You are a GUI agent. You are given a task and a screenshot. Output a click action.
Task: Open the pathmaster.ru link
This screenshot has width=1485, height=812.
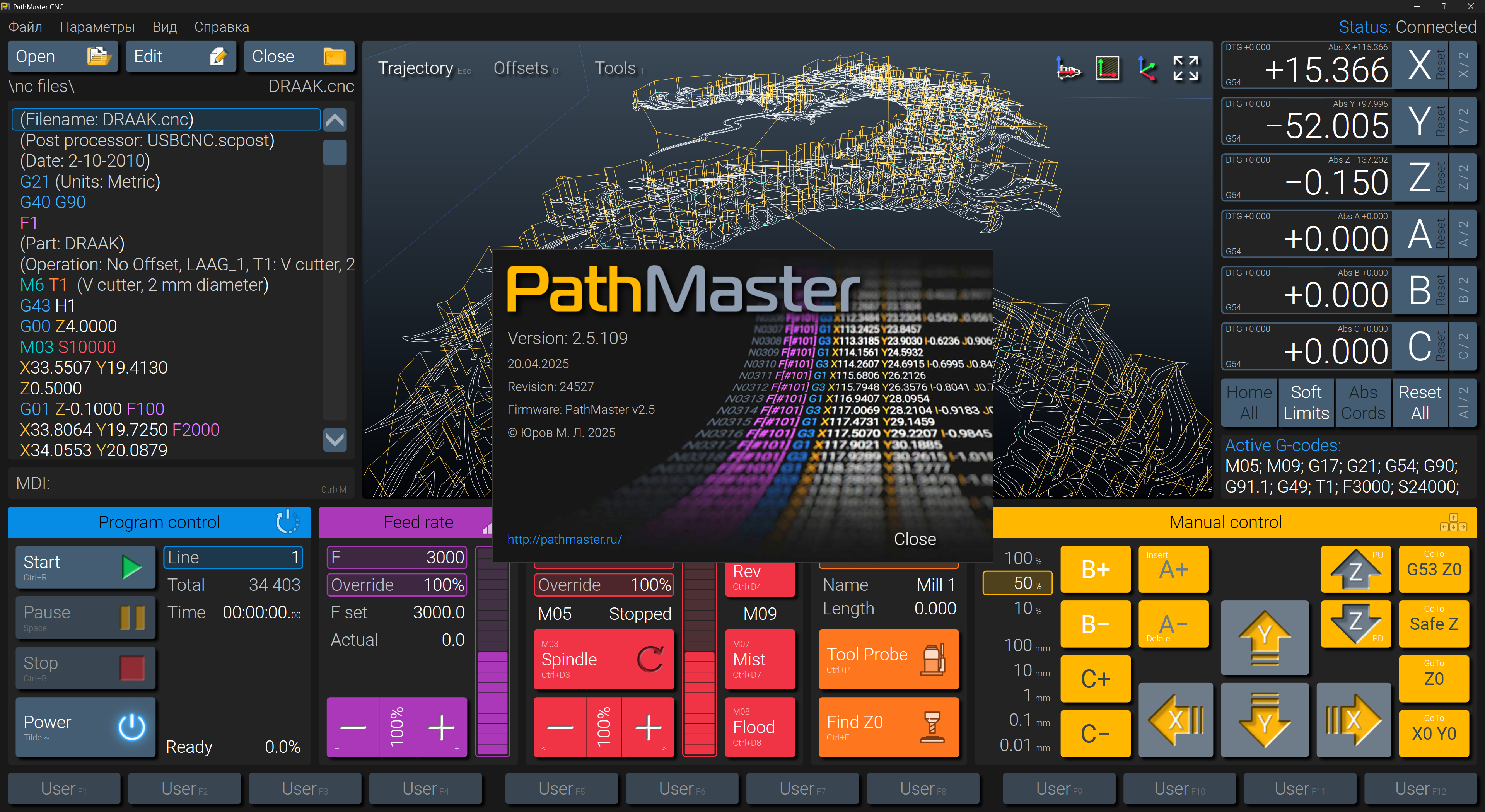[564, 539]
